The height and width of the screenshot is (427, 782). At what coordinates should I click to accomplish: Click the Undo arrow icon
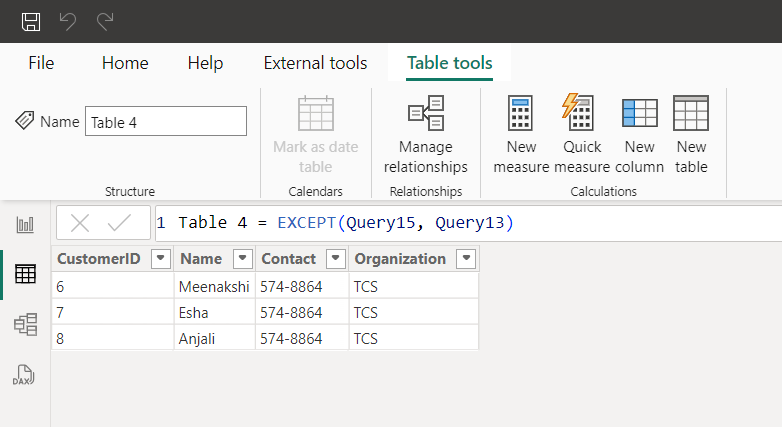[x=68, y=21]
